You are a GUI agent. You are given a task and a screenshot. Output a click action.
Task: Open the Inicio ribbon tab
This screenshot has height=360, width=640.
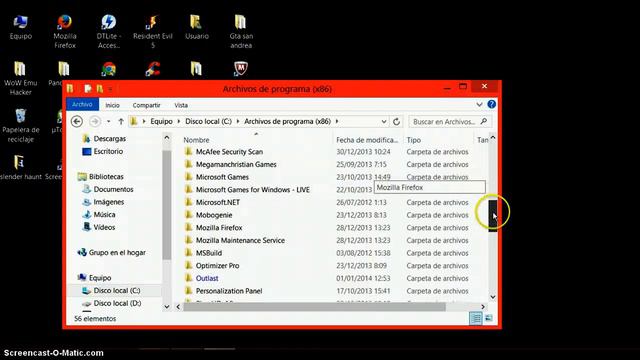point(112,105)
